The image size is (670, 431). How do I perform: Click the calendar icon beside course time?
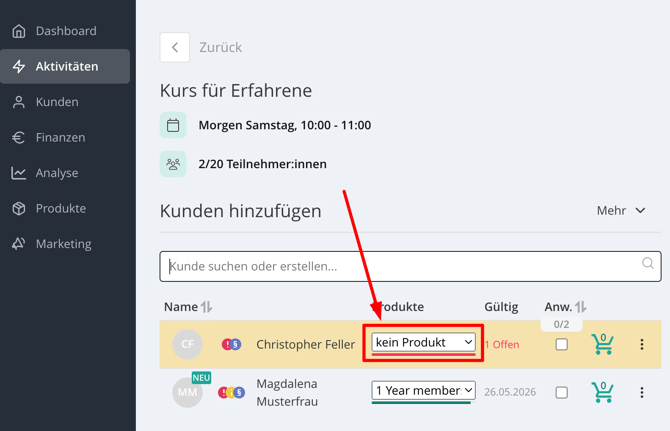point(173,125)
